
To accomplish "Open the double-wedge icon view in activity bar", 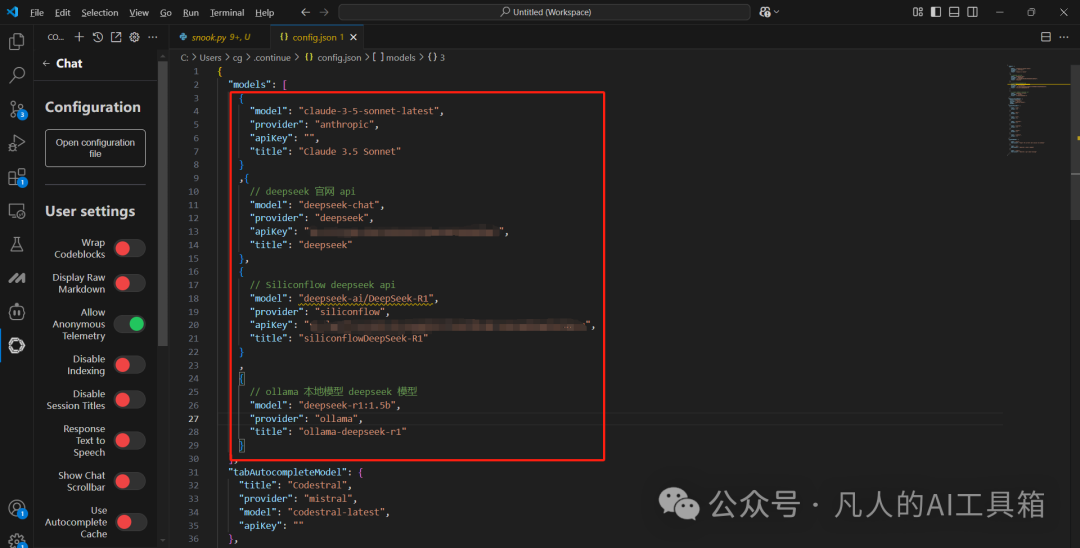I will click(x=17, y=278).
